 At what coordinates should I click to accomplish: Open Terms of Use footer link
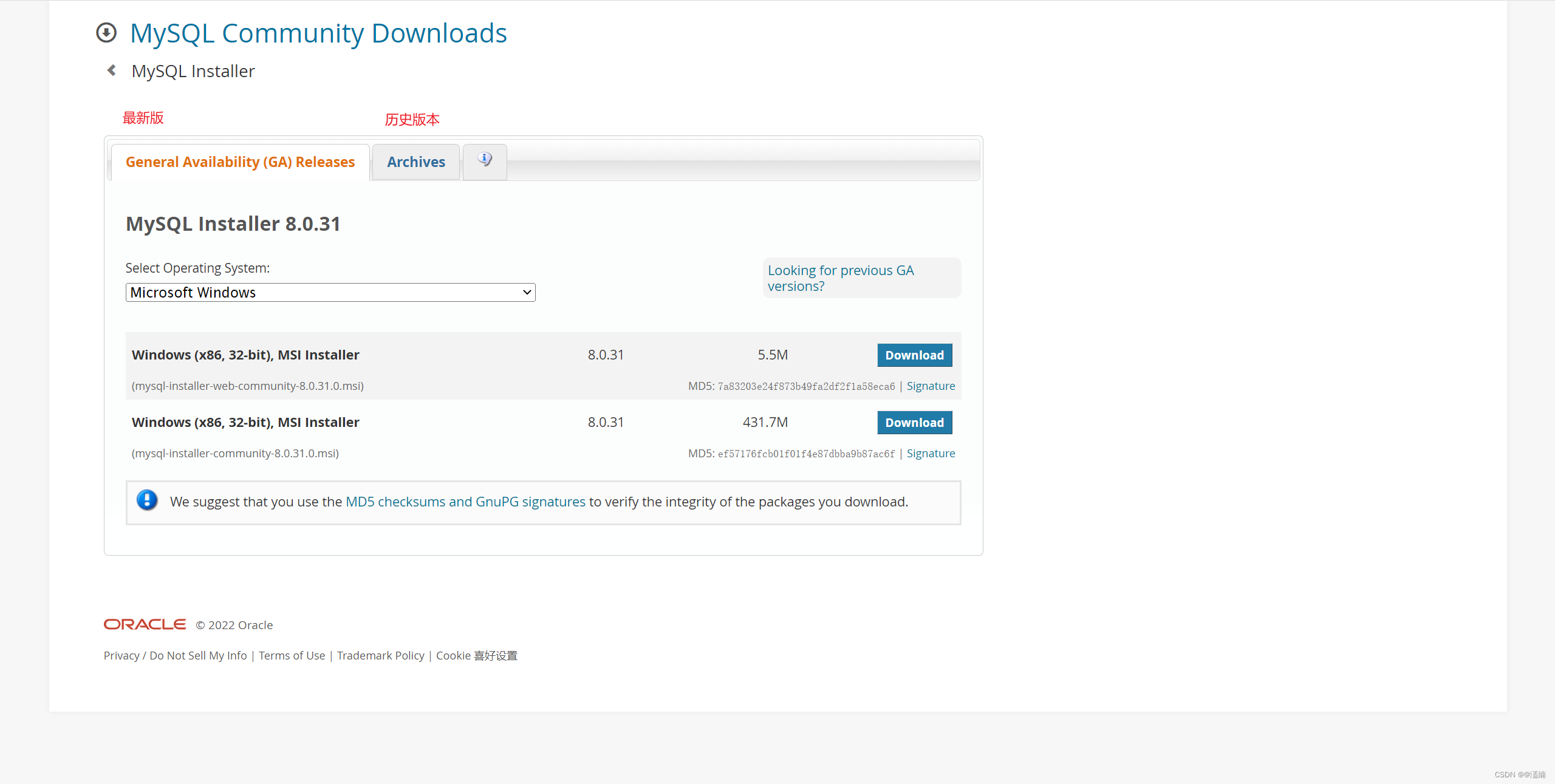(x=292, y=655)
